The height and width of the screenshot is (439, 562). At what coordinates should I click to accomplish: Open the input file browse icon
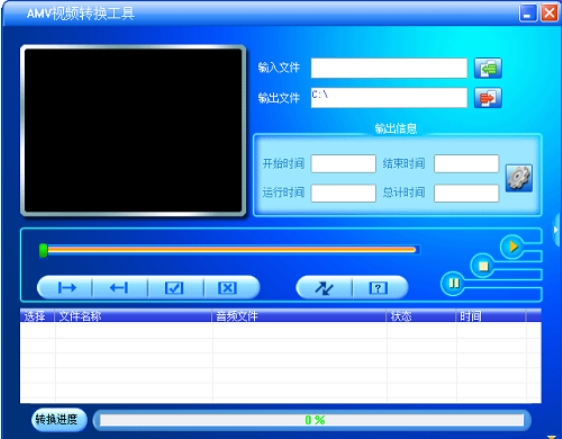point(488,68)
